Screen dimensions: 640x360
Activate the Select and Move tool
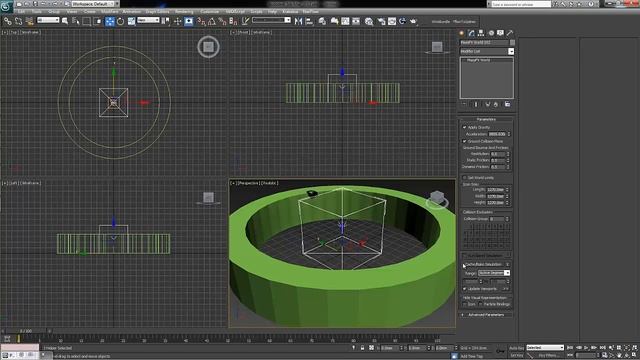pos(109,21)
